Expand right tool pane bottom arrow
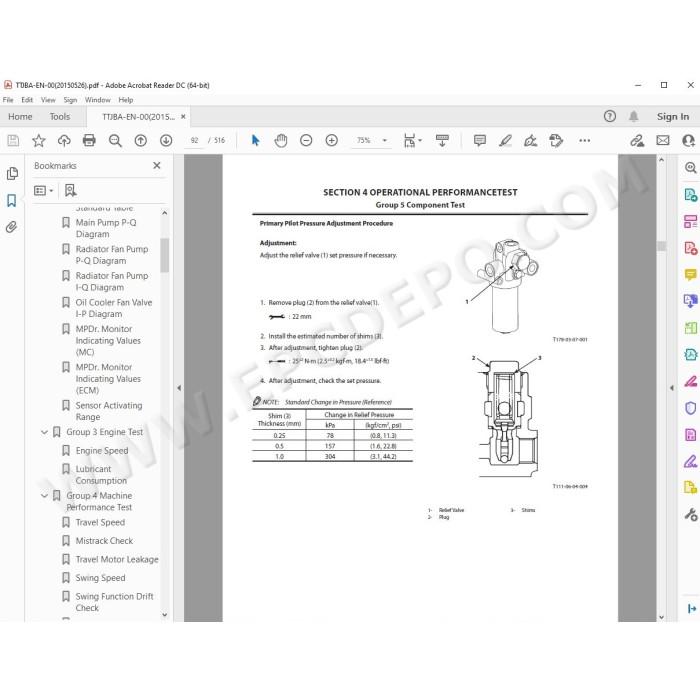Viewport: 700px width, 700px height. pyautogui.click(x=692, y=608)
